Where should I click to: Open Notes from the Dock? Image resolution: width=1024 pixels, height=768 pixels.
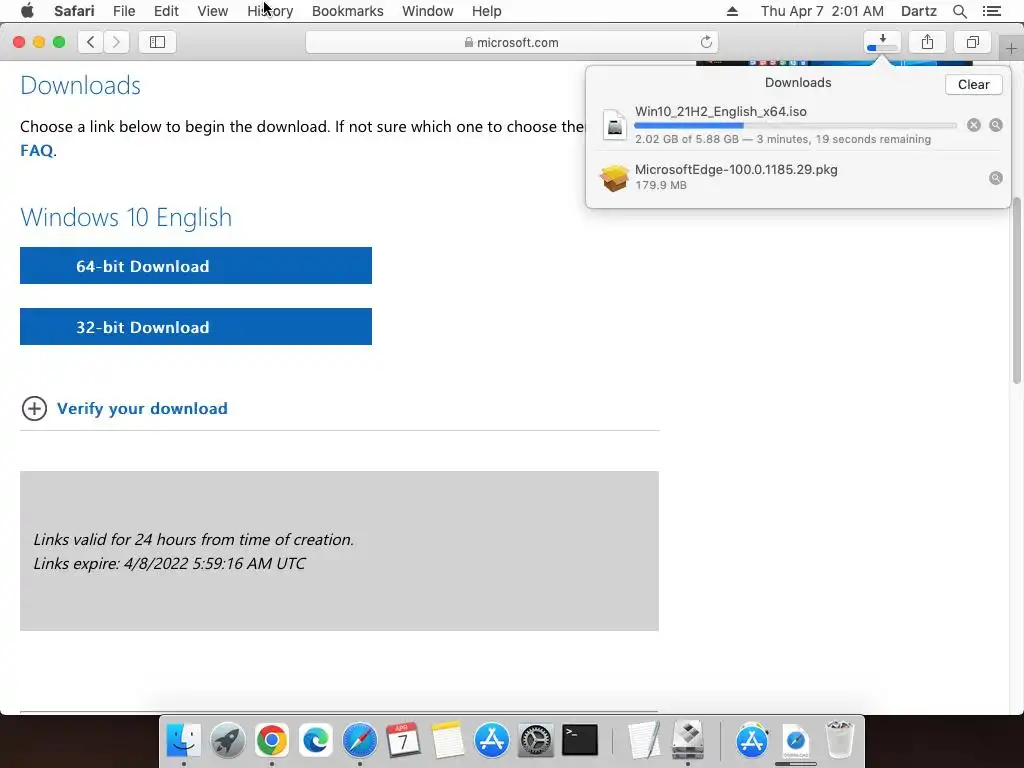(x=447, y=740)
